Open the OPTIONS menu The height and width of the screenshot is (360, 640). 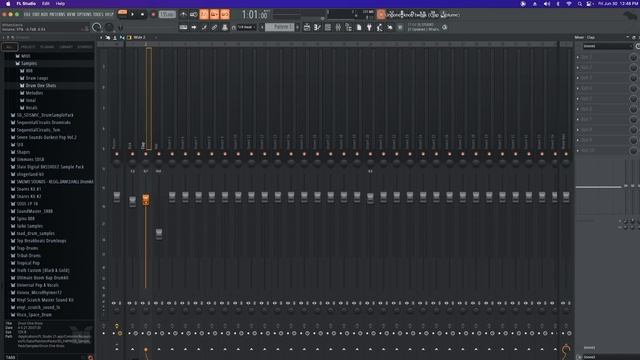[84, 14]
